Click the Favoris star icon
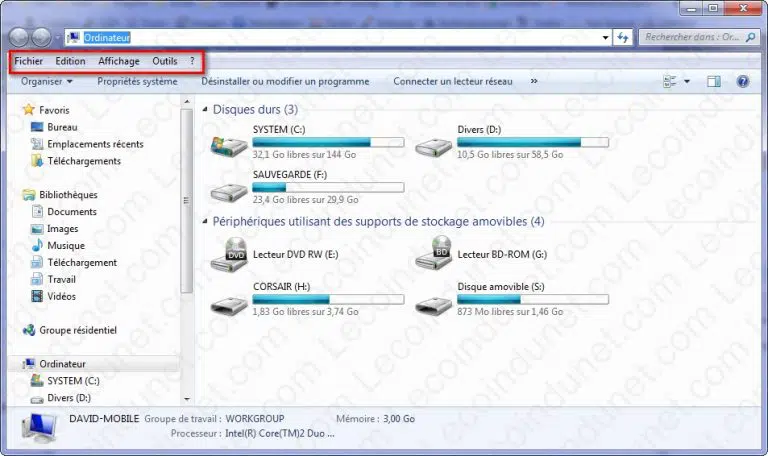 (29, 110)
